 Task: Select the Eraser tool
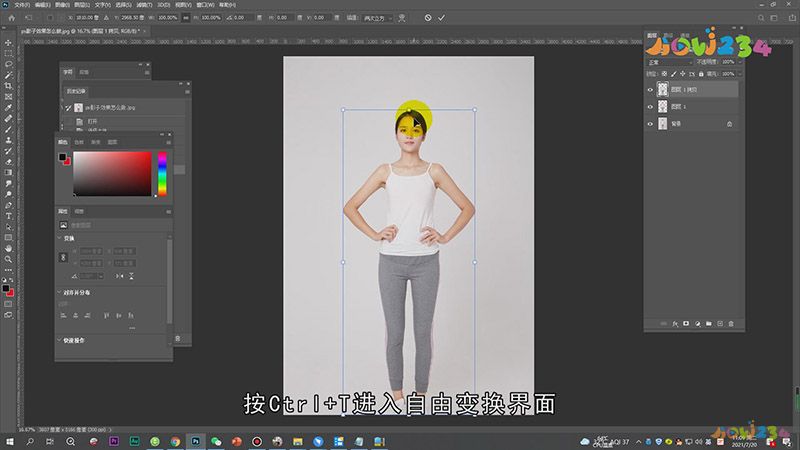(x=8, y=162)
